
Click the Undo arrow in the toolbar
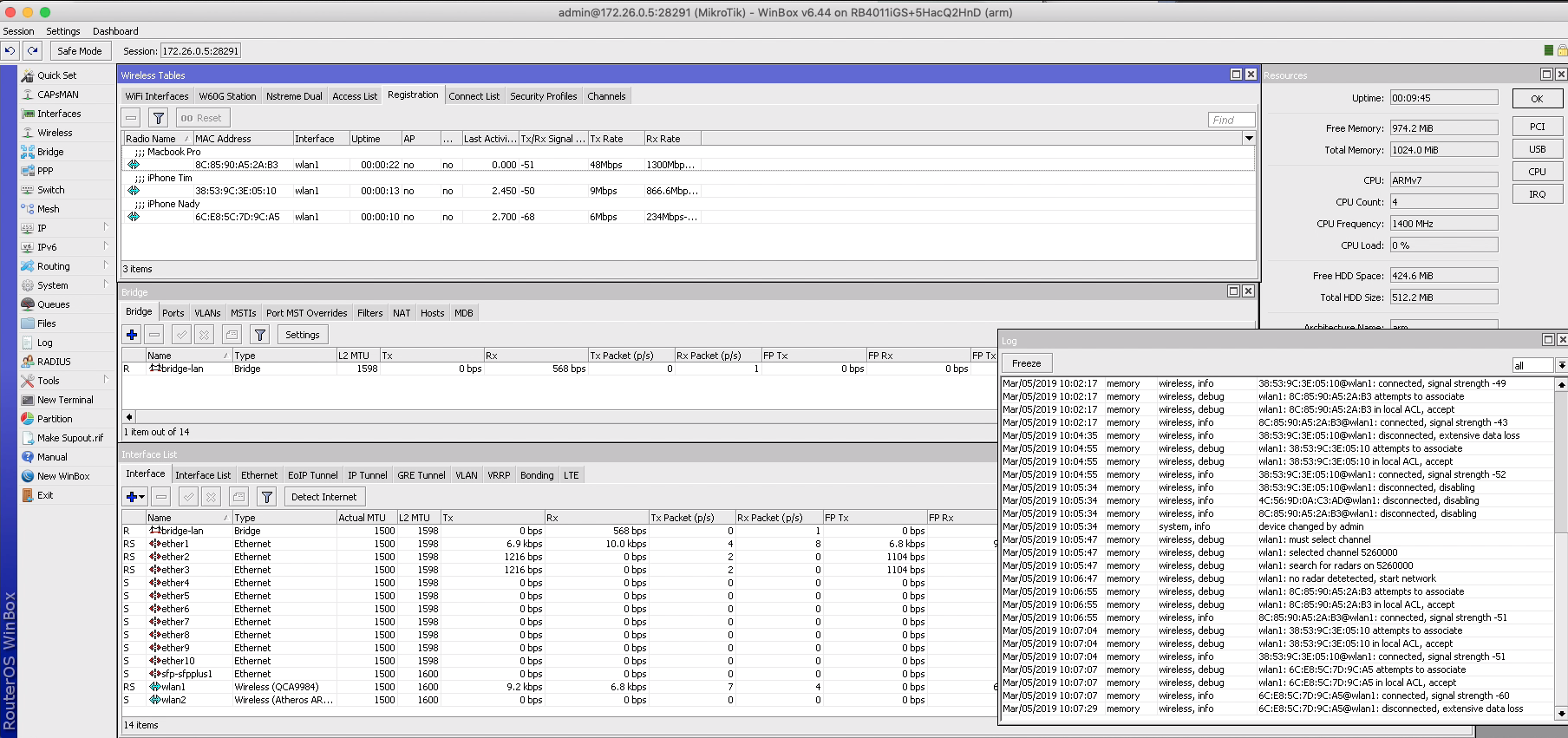[10, 51]
